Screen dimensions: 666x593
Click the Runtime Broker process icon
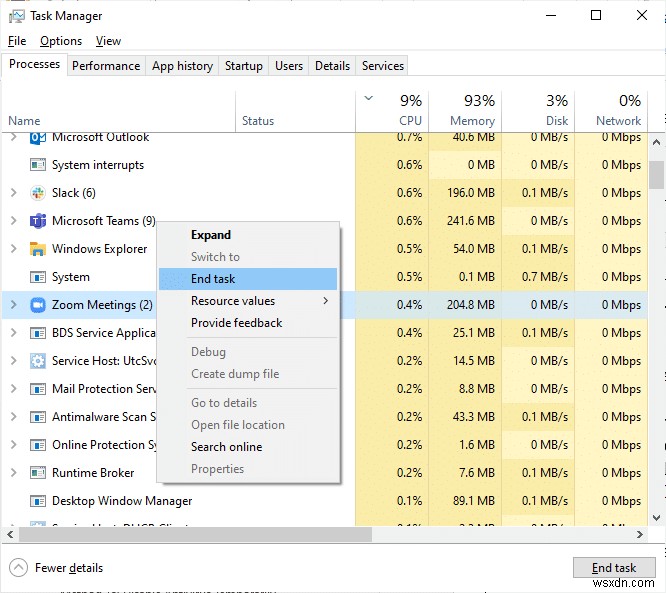(38, 473)
